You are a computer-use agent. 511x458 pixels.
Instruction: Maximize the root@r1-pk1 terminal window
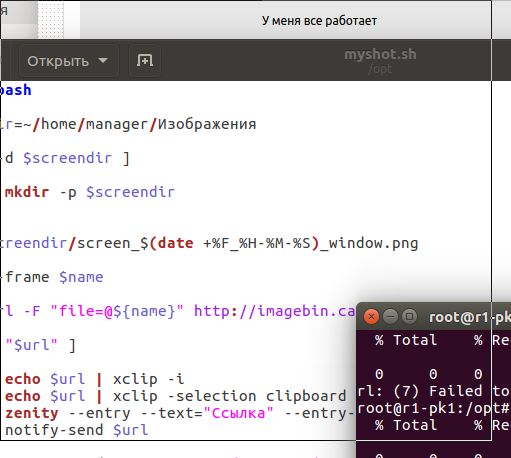pos(409,317)
